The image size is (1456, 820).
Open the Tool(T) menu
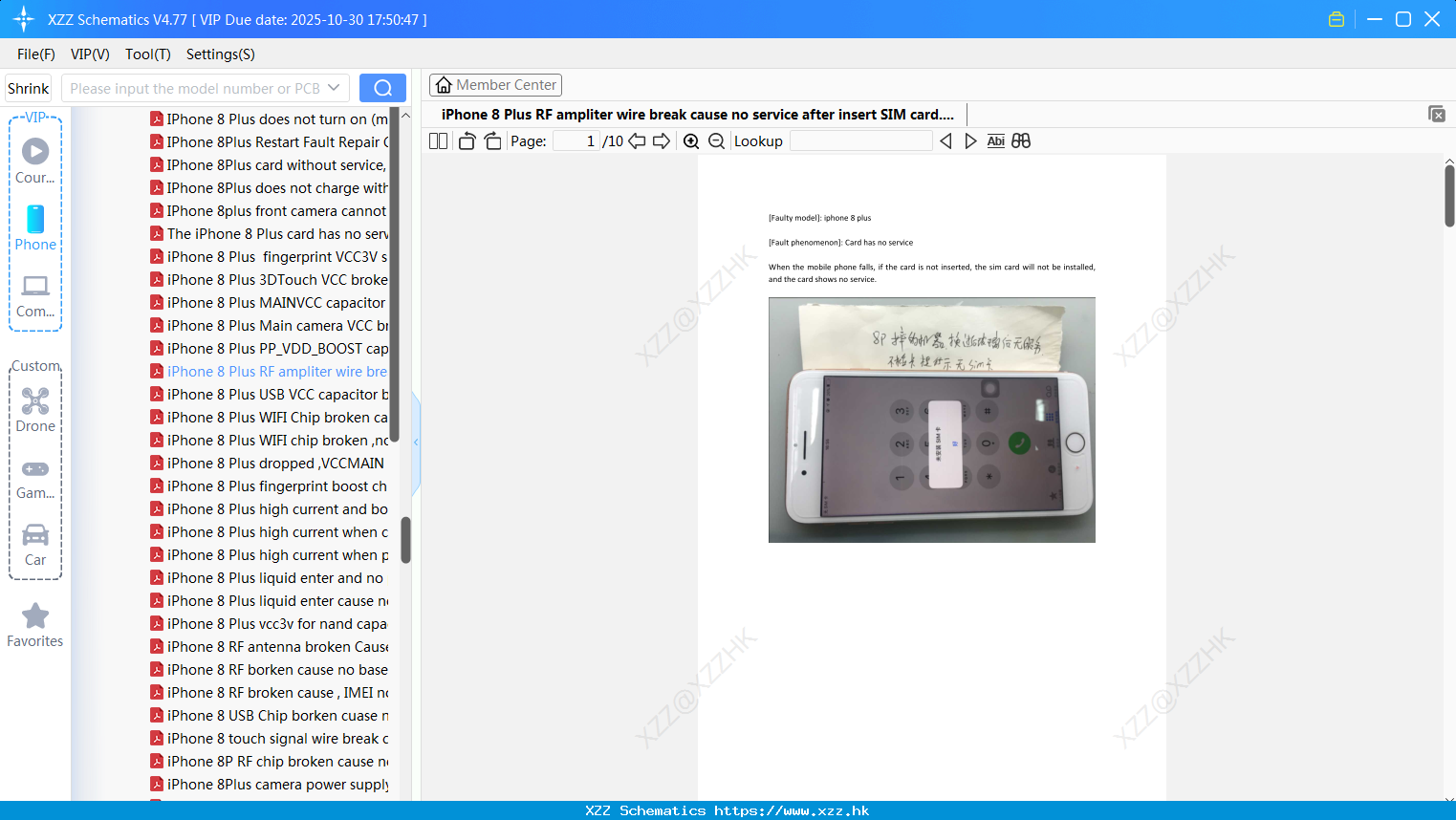coord(148,54)
